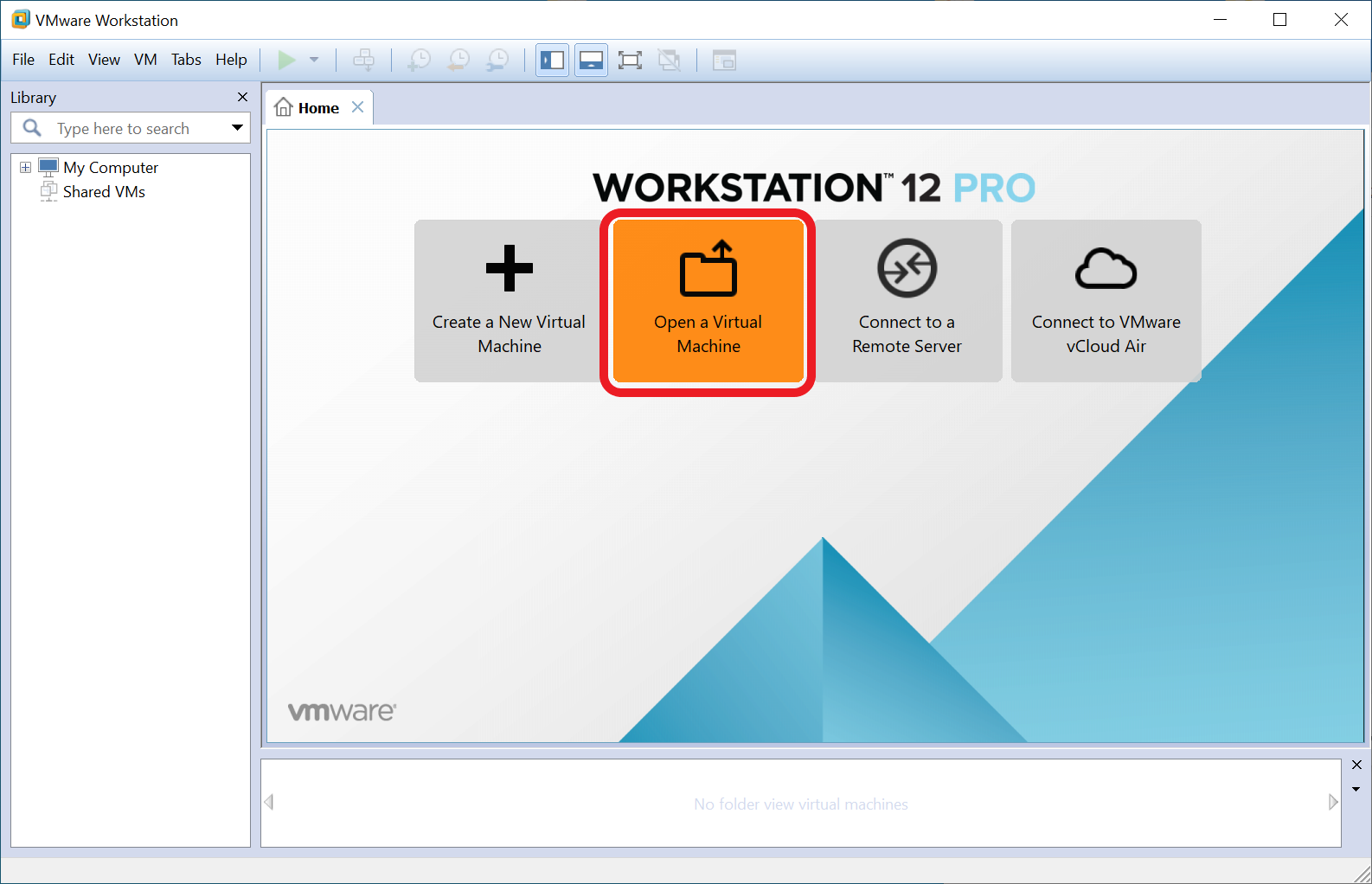This screenshot has width=1372, height=884.
Task: Open the View menu
Action: (104, 60)
